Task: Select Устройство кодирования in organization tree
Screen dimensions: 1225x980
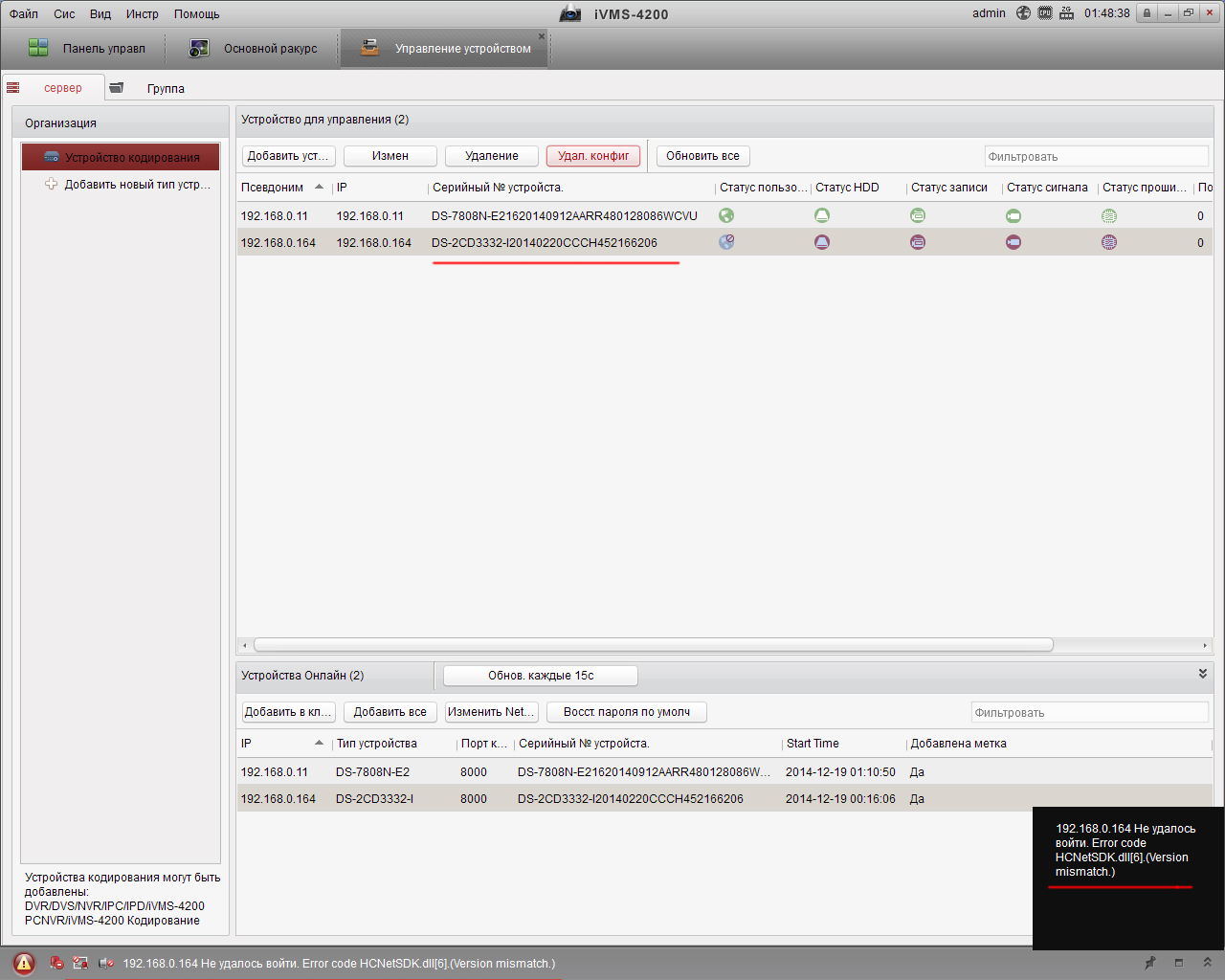Action: 121,157
